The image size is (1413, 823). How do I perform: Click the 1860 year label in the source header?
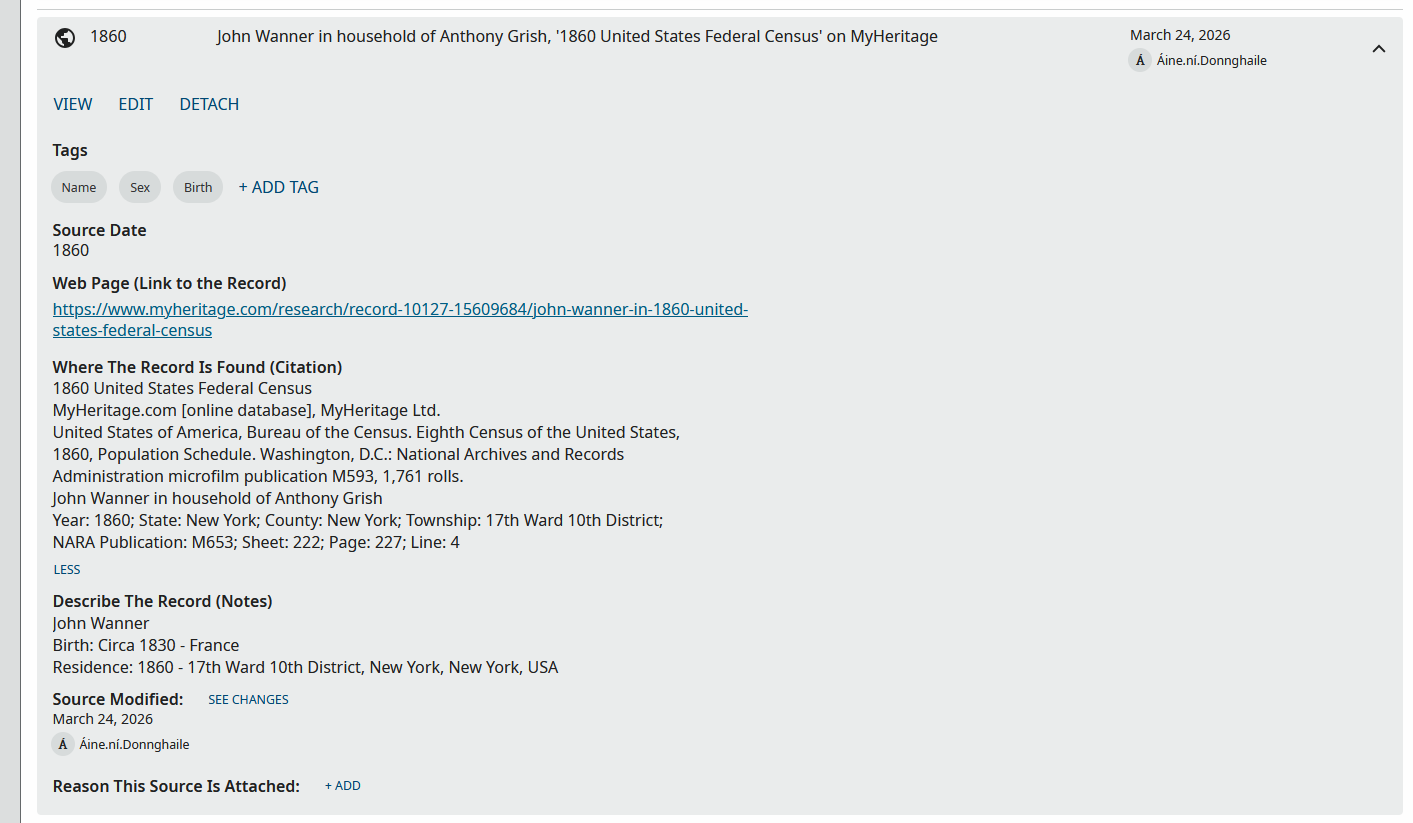pyautogui.click(x=108, y=37)
